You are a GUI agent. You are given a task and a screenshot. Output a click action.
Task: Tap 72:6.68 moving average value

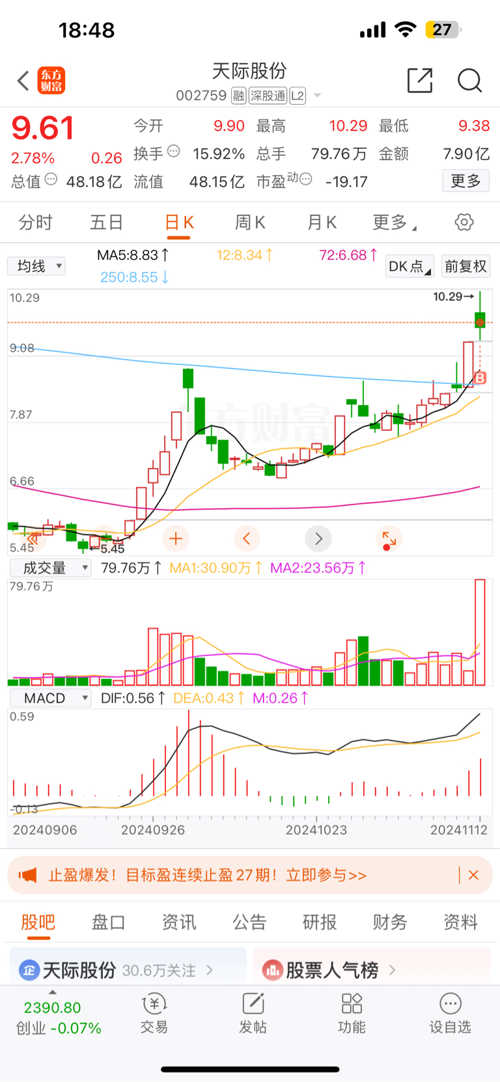pos(348,255)
